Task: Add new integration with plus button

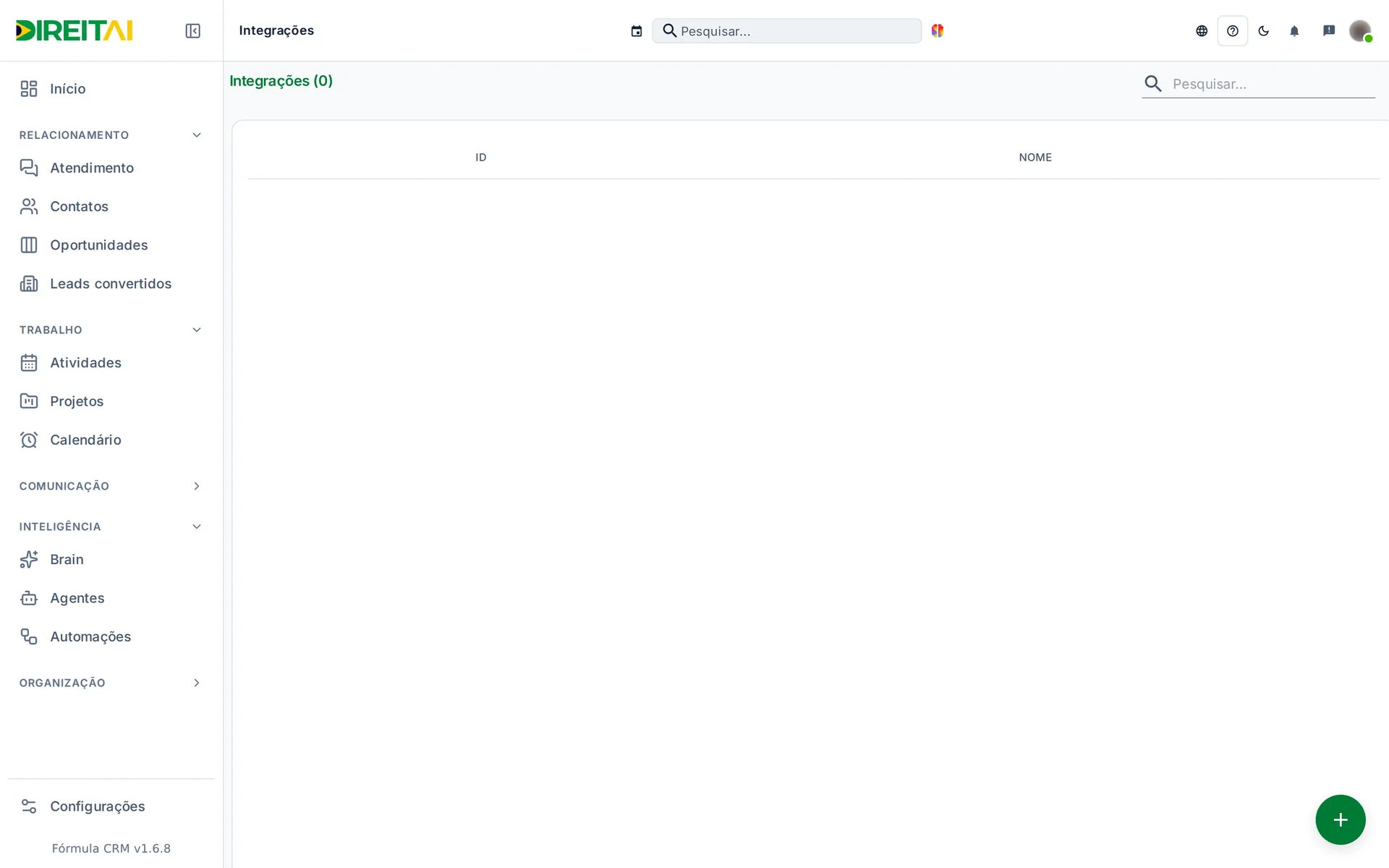Action: point(1340,820)
